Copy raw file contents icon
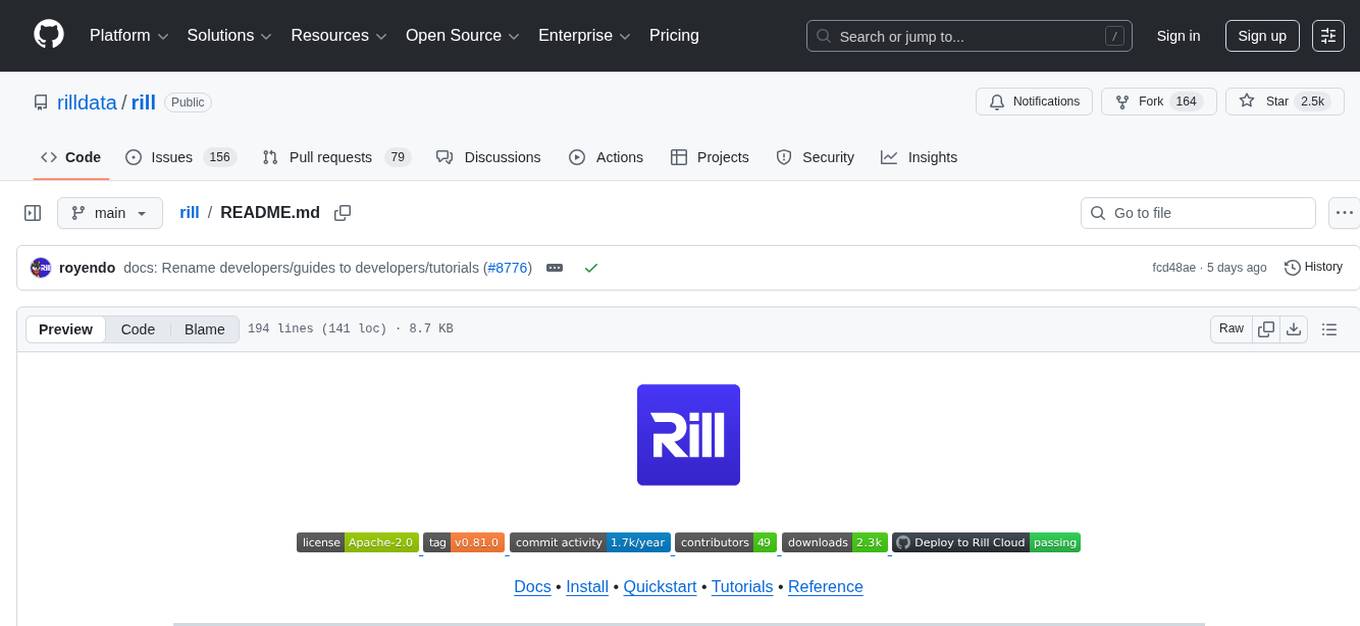The height and width of the screenshot is (626, 1360). [1266, 328]
